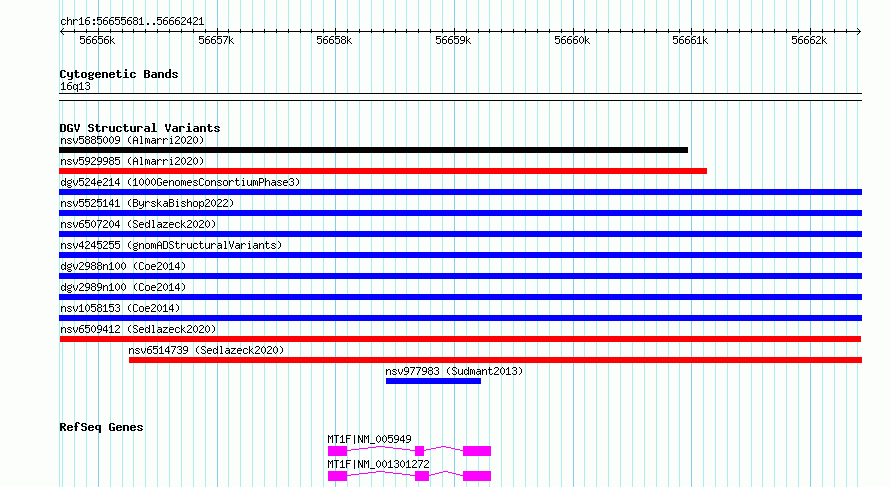Click the 56657k ruler tick label
Screen dimensions: 890x487
216,40
